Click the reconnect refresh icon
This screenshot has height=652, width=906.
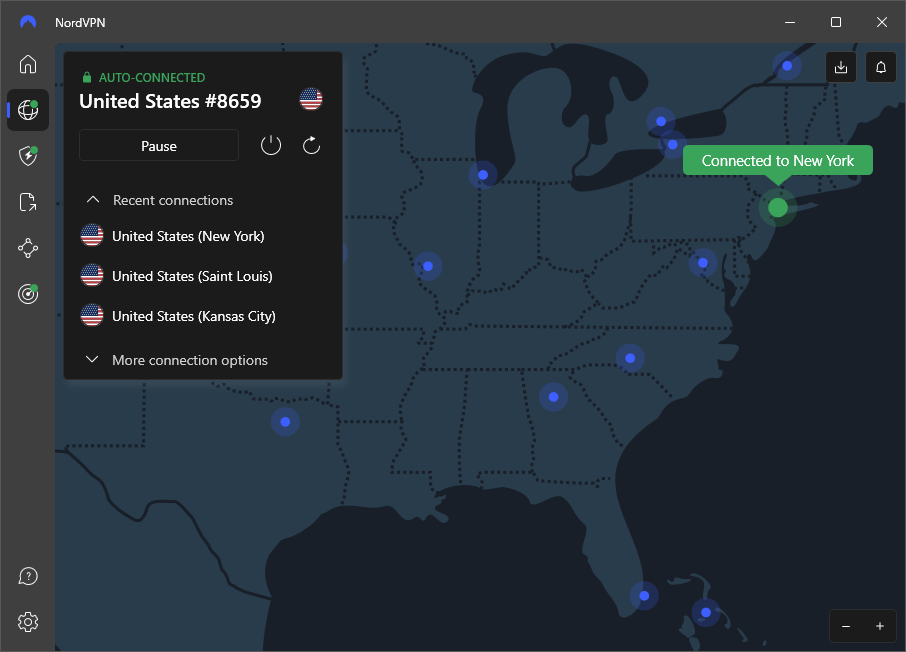[311, 145]
